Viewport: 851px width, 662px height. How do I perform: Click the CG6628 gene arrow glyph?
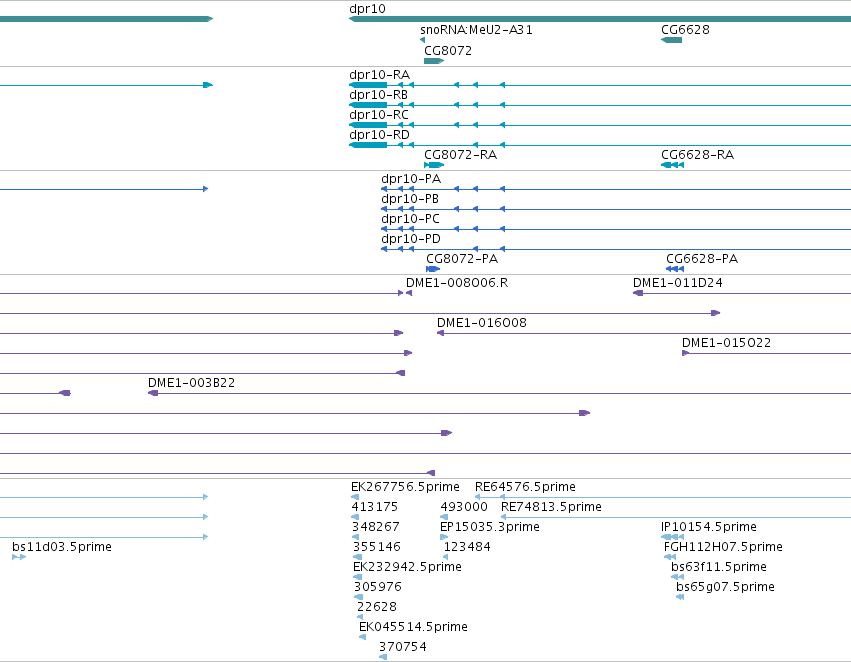coord(671,40)
